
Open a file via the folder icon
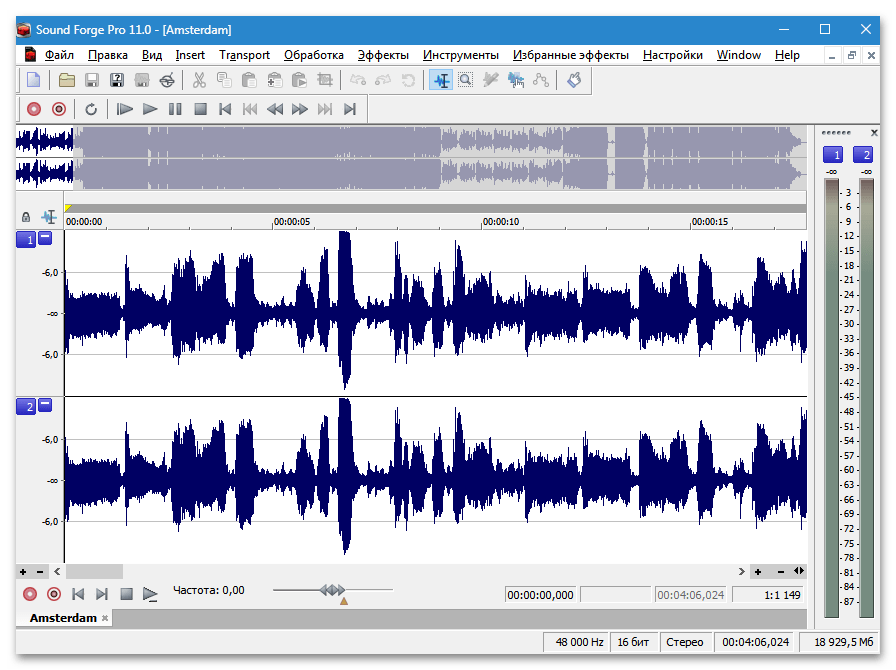66,80
